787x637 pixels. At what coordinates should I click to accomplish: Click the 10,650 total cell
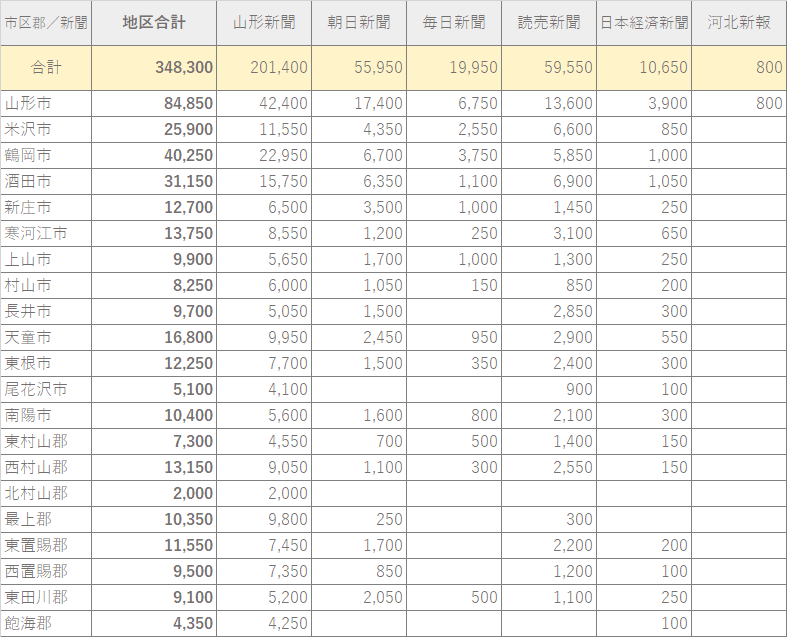tap(644, 68)
